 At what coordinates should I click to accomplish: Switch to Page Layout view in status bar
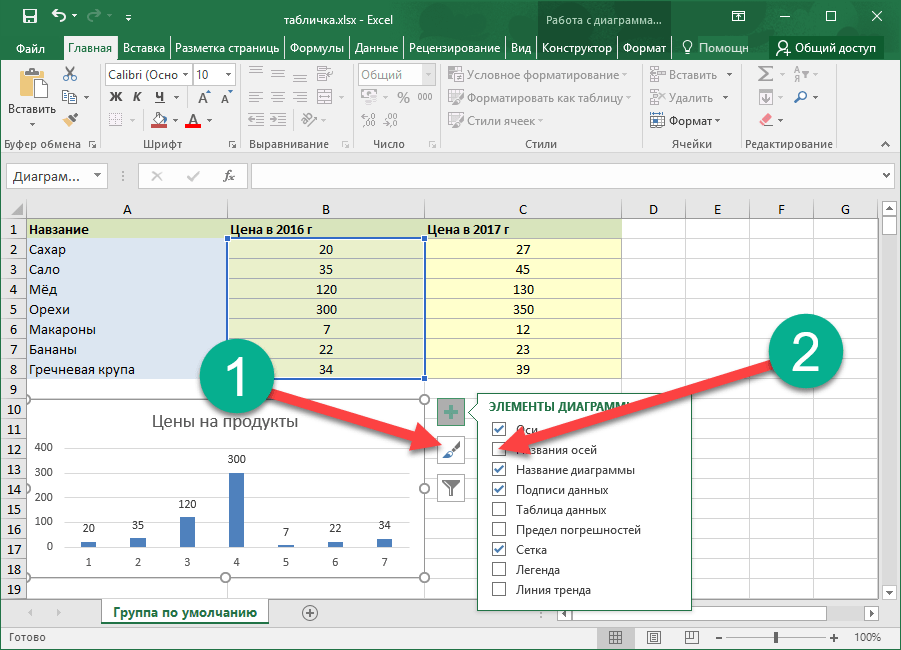pos(654,637)
